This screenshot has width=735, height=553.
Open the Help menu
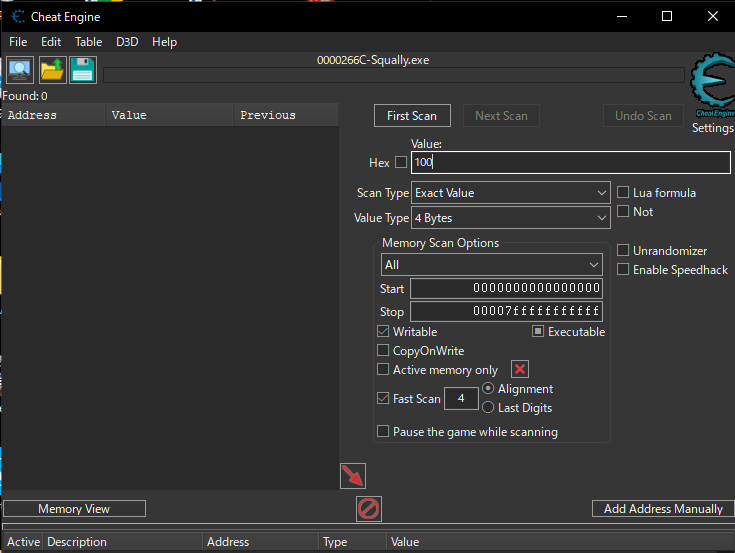(165, 42)
